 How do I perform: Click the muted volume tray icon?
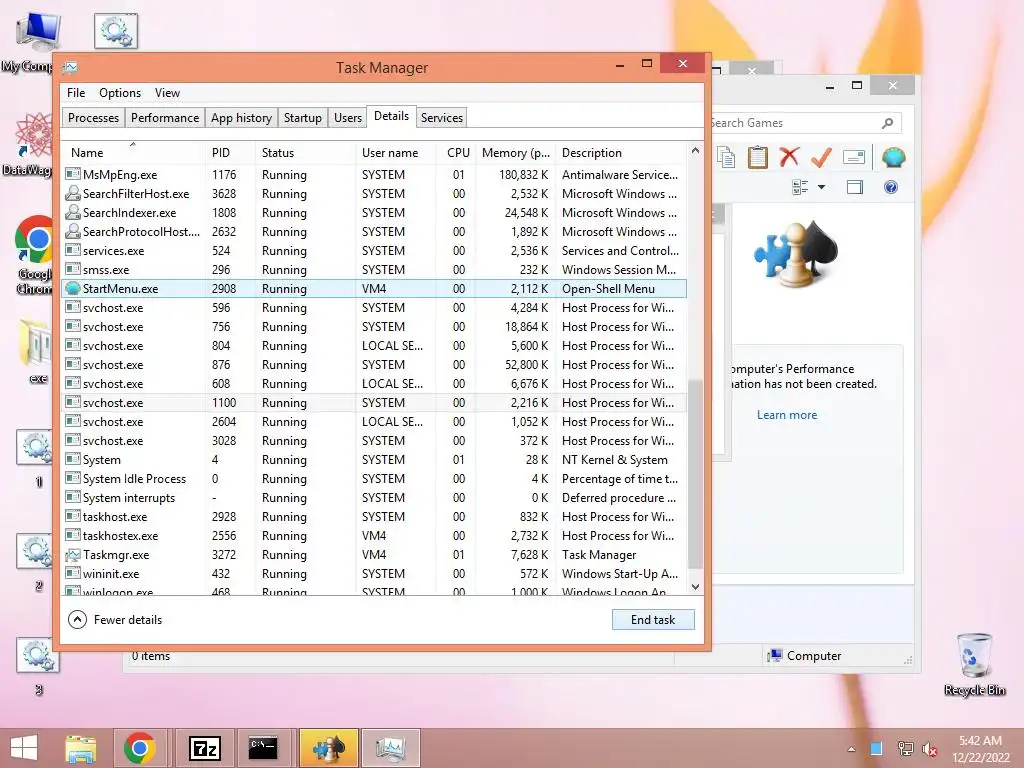929,749
